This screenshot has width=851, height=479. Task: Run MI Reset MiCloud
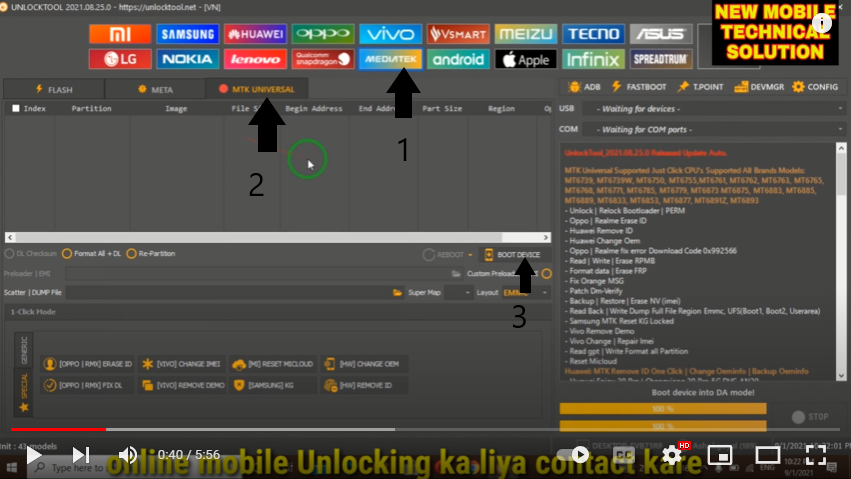coord(273,363)
